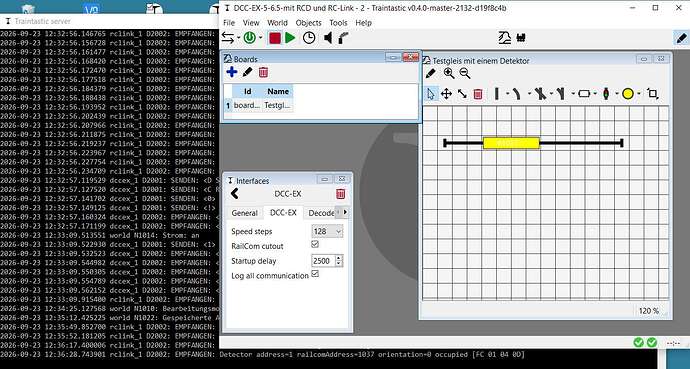Select the signal tool
The height and width of the screenshot is (369, 690).
coord(606,94)
